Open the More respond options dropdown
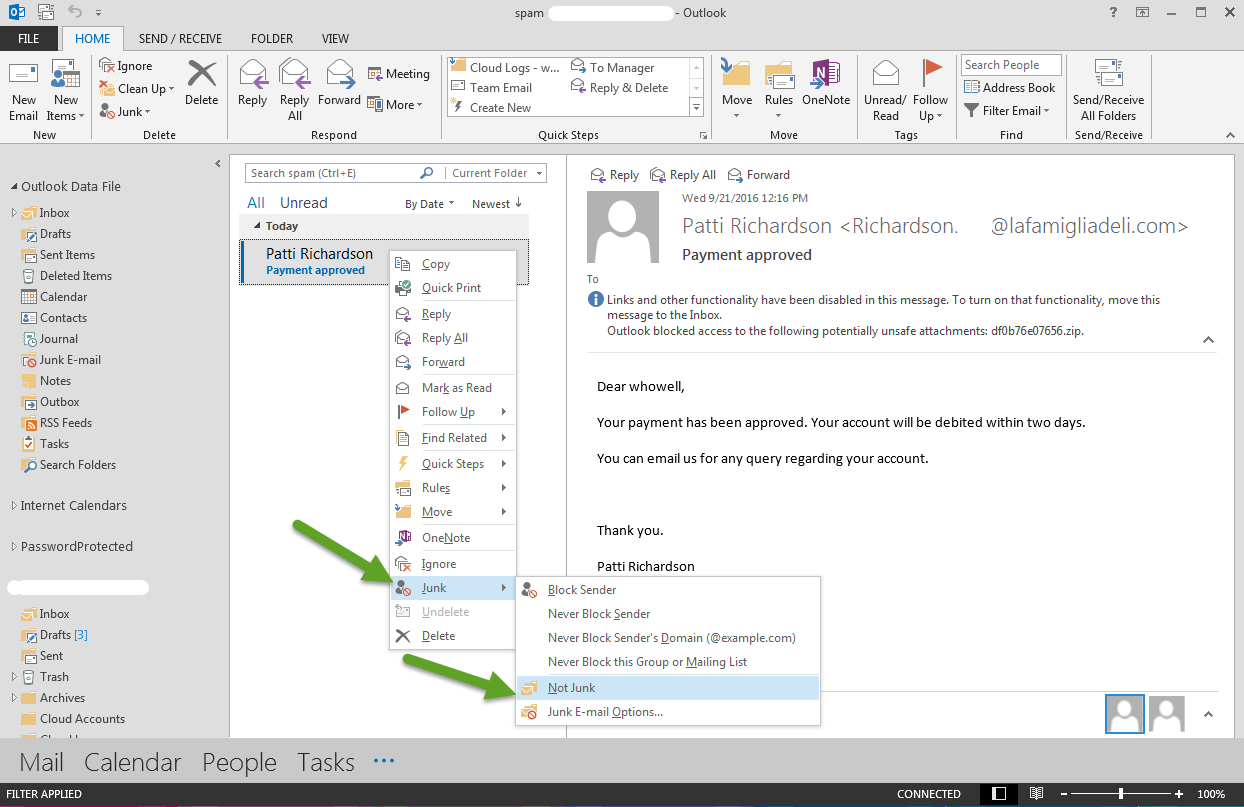 pos(396,105)
